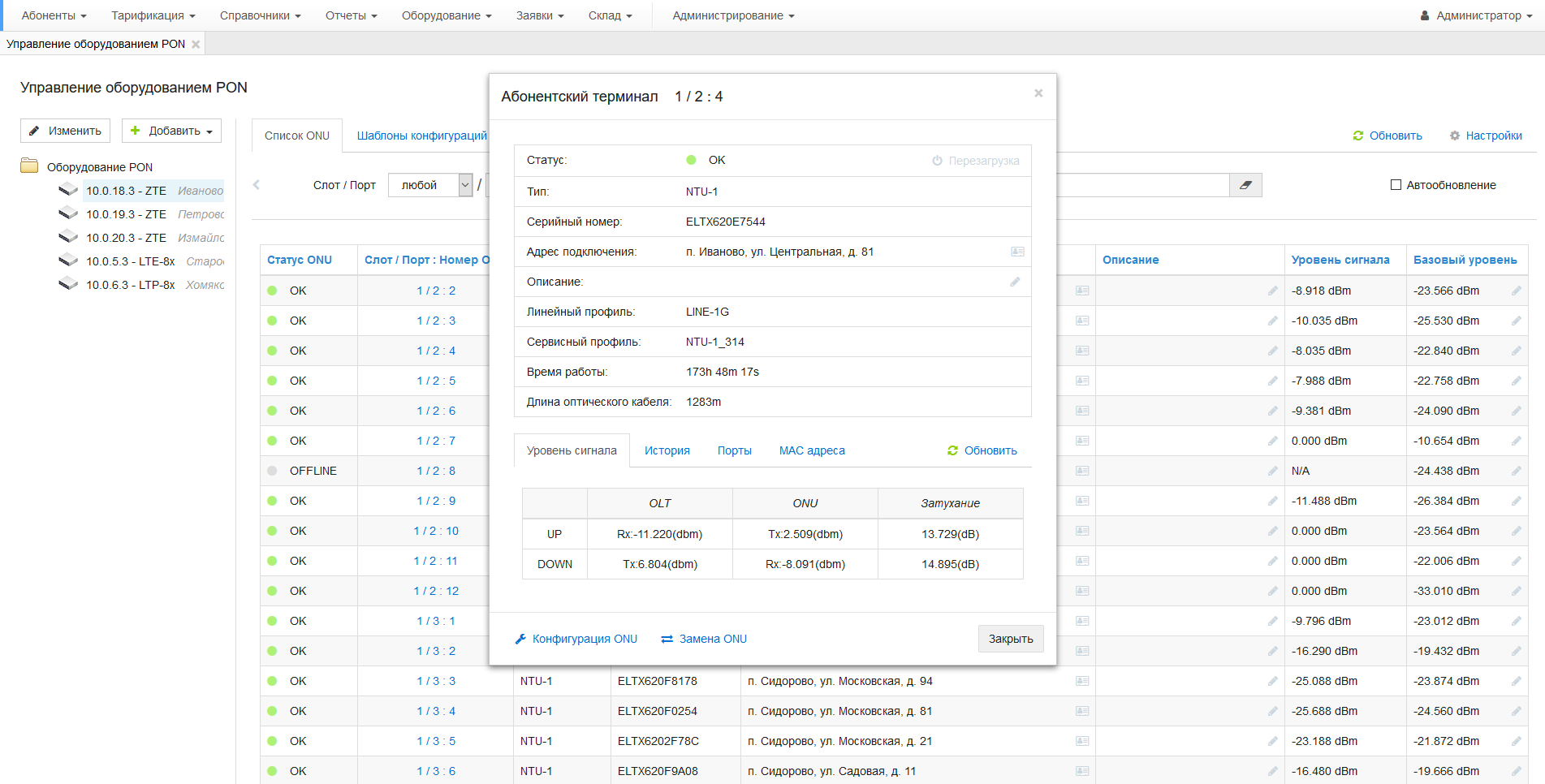Click the pencil icon next to Описание in dialog
Screen dimensions: 1545x784
coord(1015,282)
